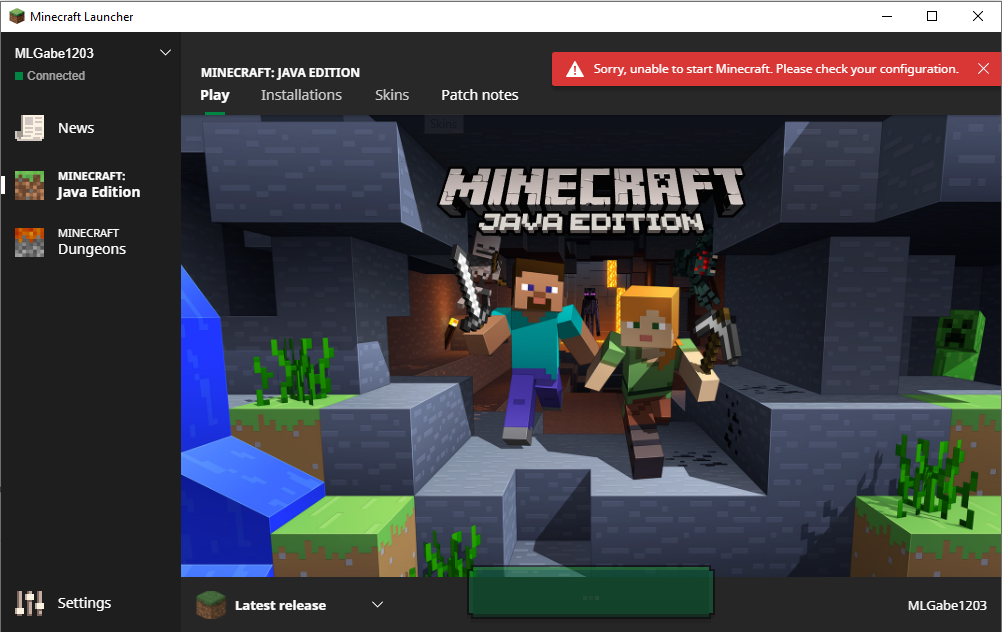Viewport: 1002px width, 632px height.
Task: Click the Settings label in the sidebar
Action: point(84,603)
